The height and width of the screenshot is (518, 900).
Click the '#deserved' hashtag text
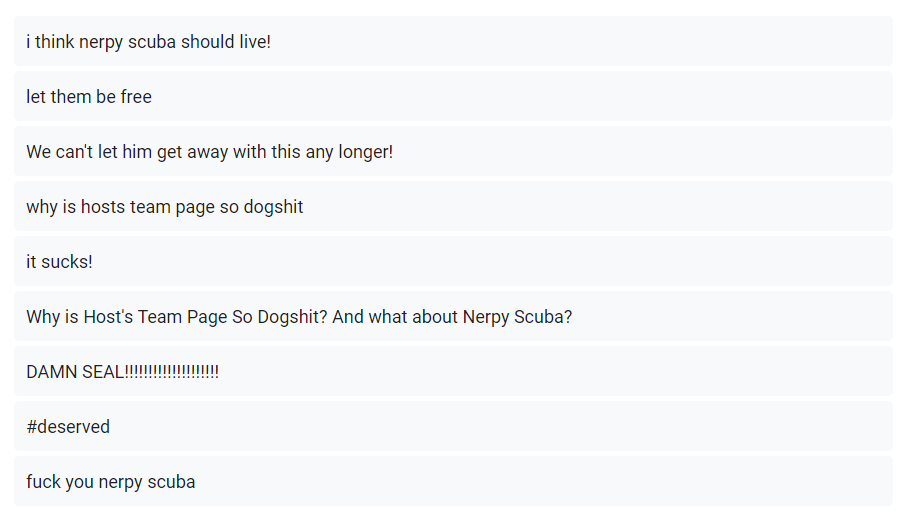pos(68,427)
